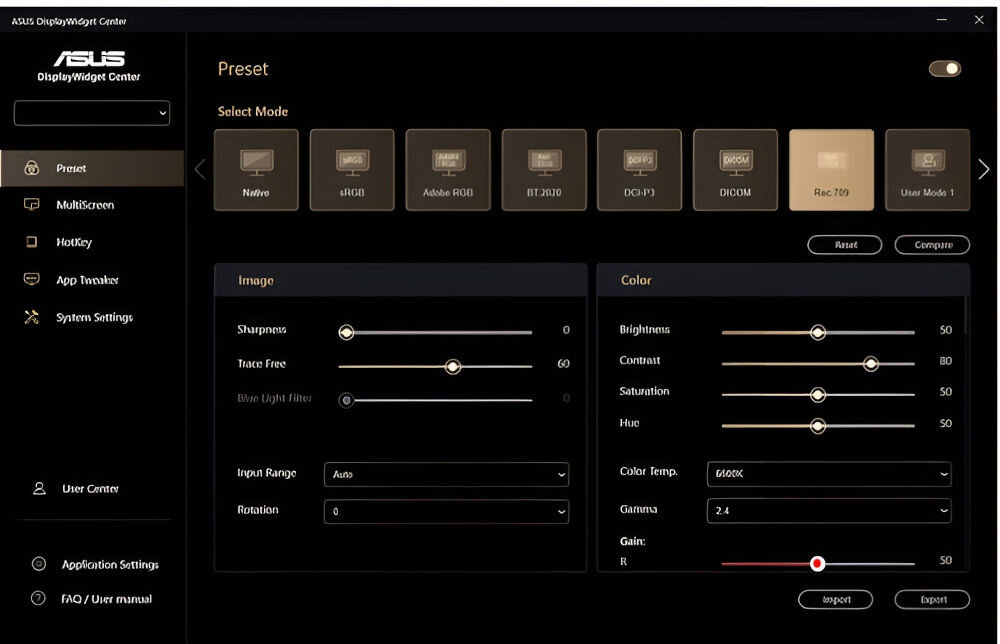The height and width of the screenshot is (644, 1000).
Task: Select User Mode 1 preset
Action: click(x=927, y=169)
